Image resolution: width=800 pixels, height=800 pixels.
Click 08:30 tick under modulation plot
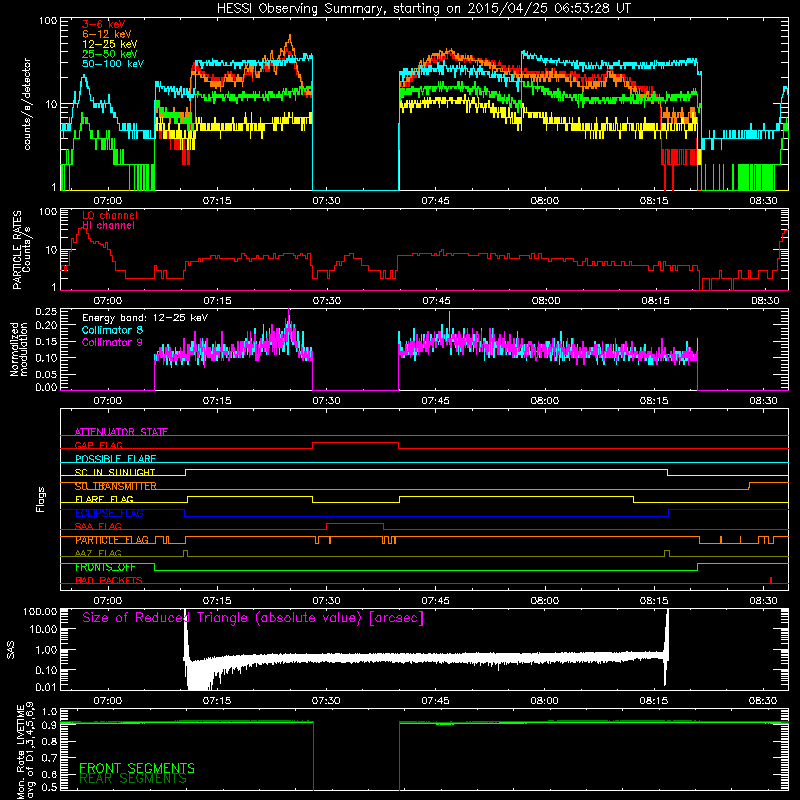pos(763,401)
